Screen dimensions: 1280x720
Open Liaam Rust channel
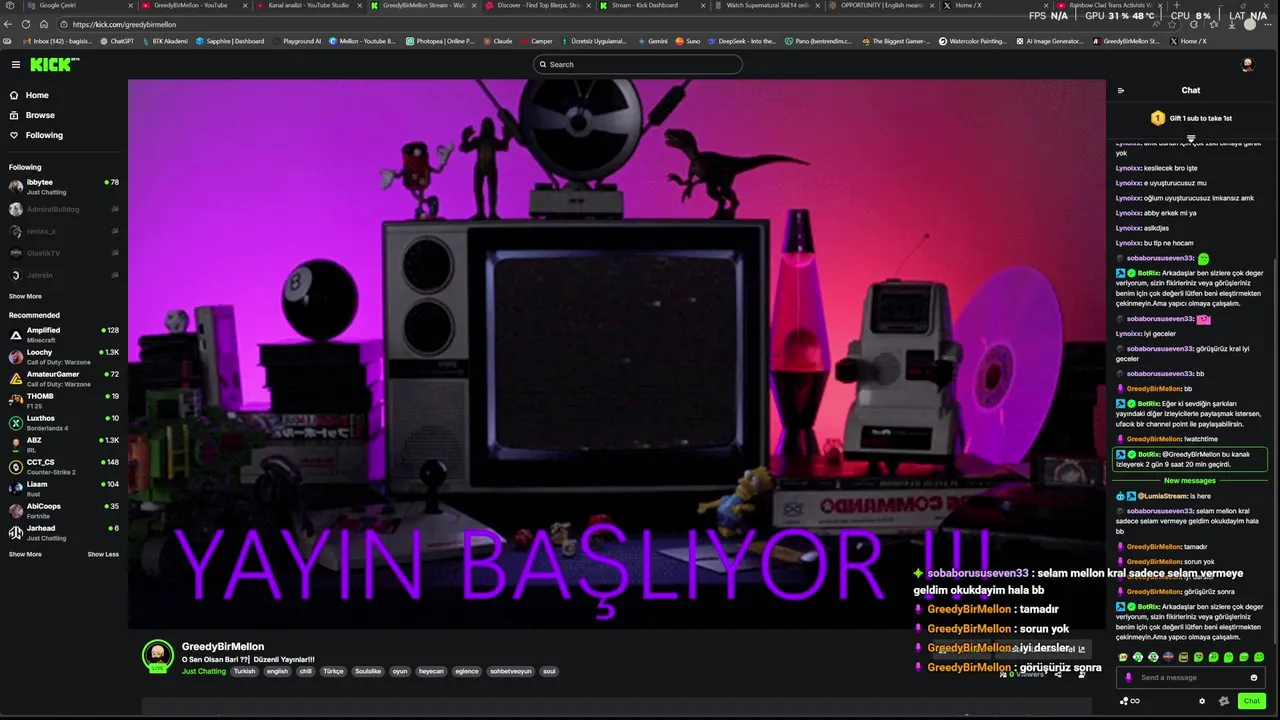coord(63,489)
